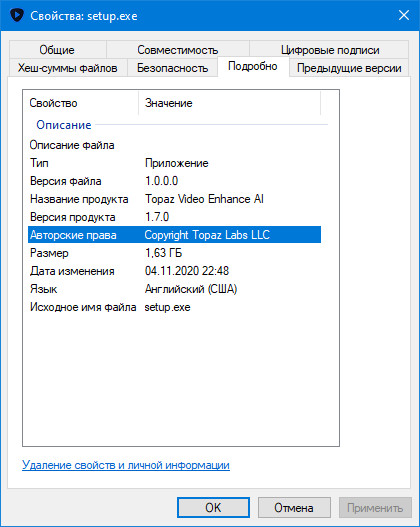Click the Описание group heading
420x527 pixels.
point(64,125)
